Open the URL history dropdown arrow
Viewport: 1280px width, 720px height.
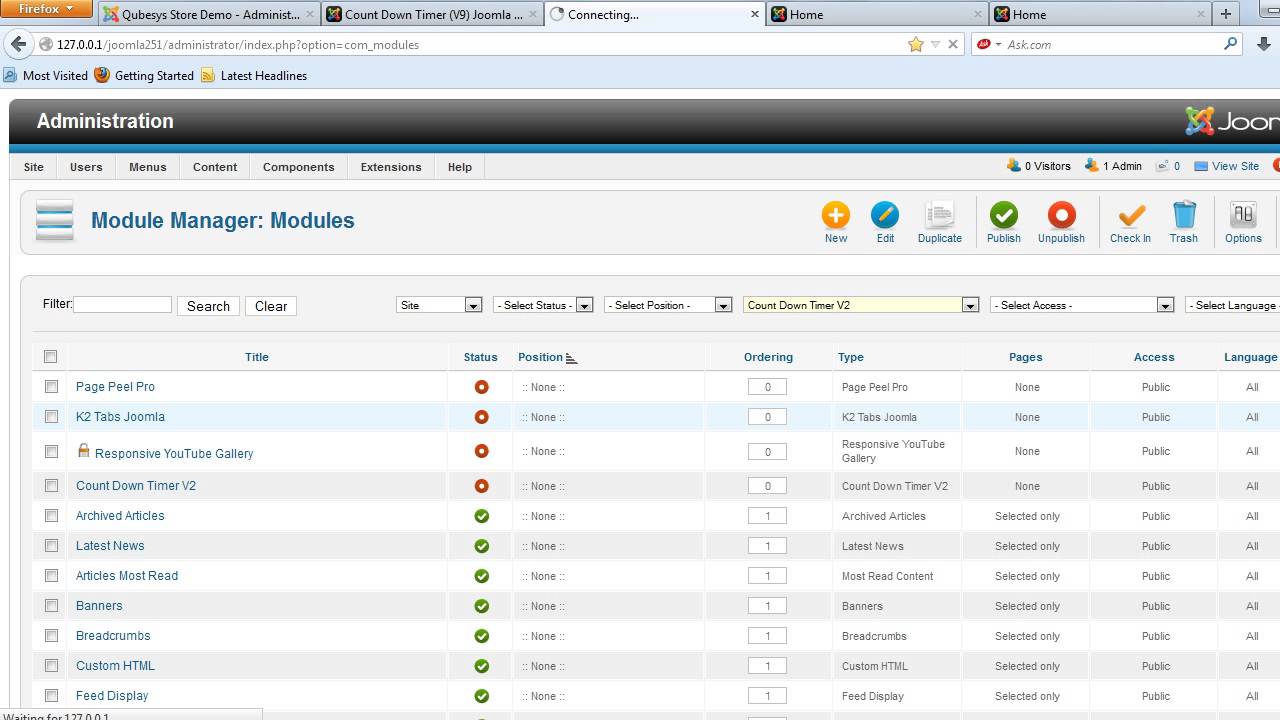(x=935, y=44)
